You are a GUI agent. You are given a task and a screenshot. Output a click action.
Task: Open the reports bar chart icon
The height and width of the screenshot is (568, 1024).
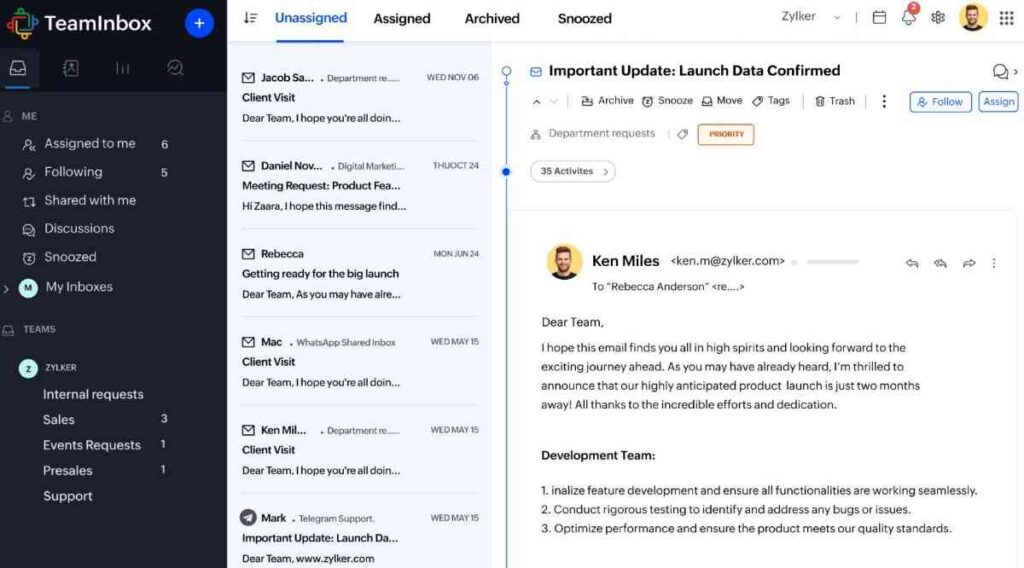(122, 68)
